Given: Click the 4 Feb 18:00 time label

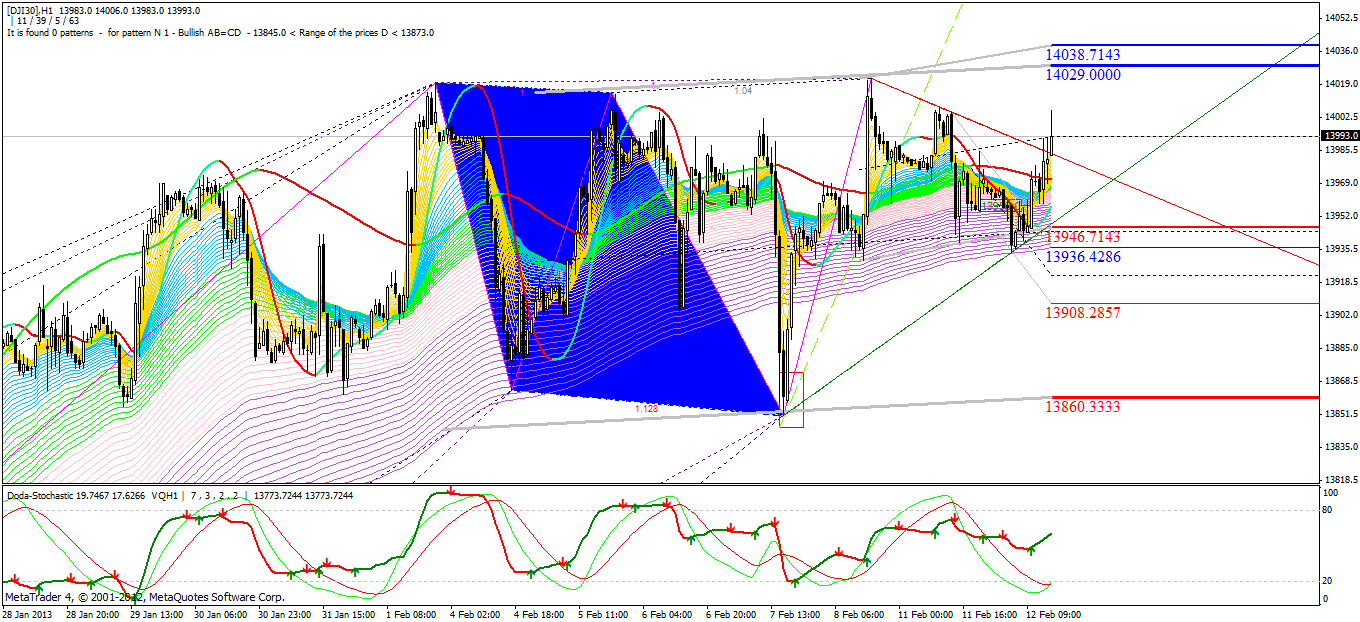Looking at the screenshot, I should click(x=539, y=614).
